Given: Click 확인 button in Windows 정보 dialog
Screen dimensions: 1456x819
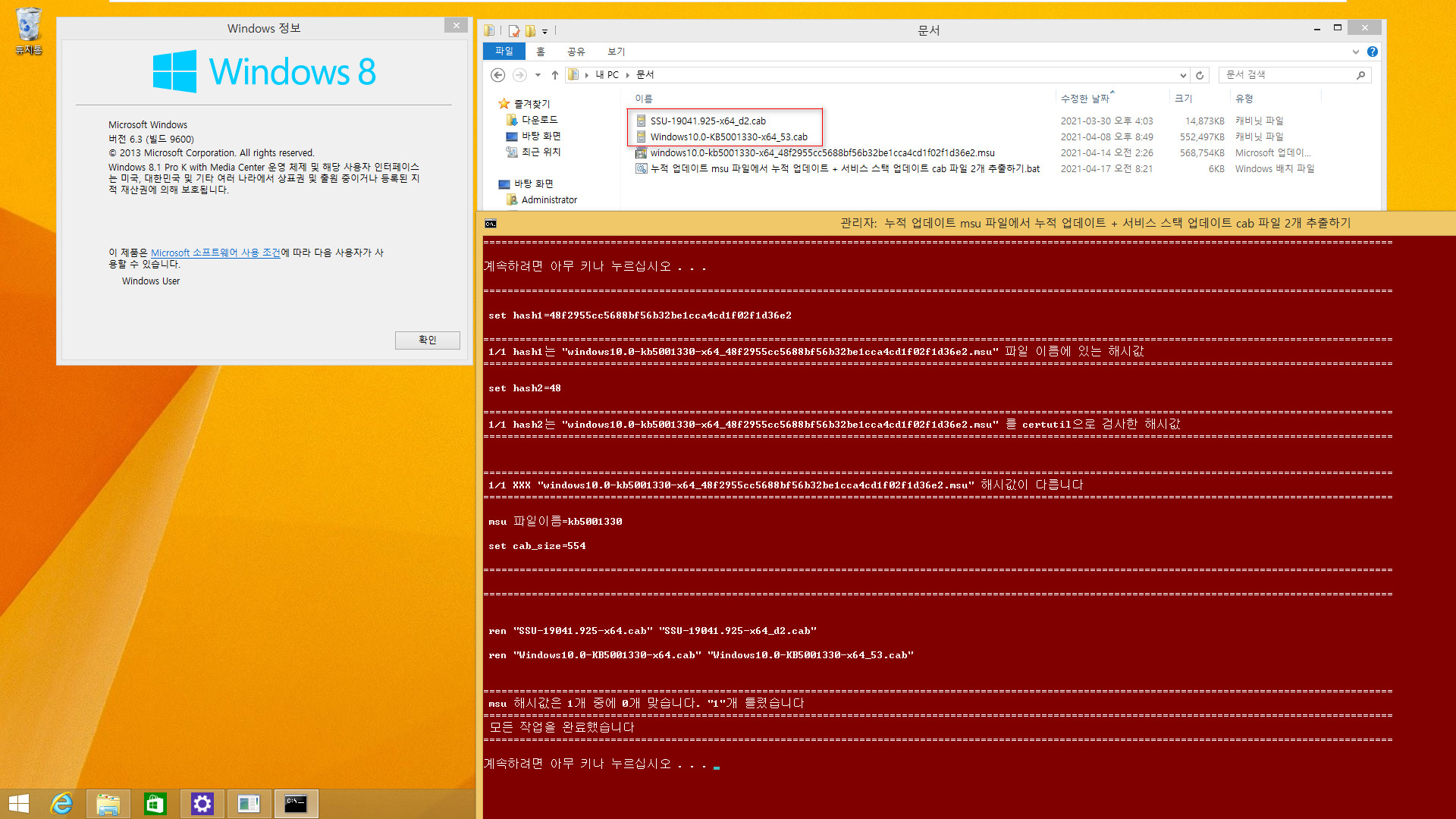Looking at the screenshot, I should (x=427, y=340).
